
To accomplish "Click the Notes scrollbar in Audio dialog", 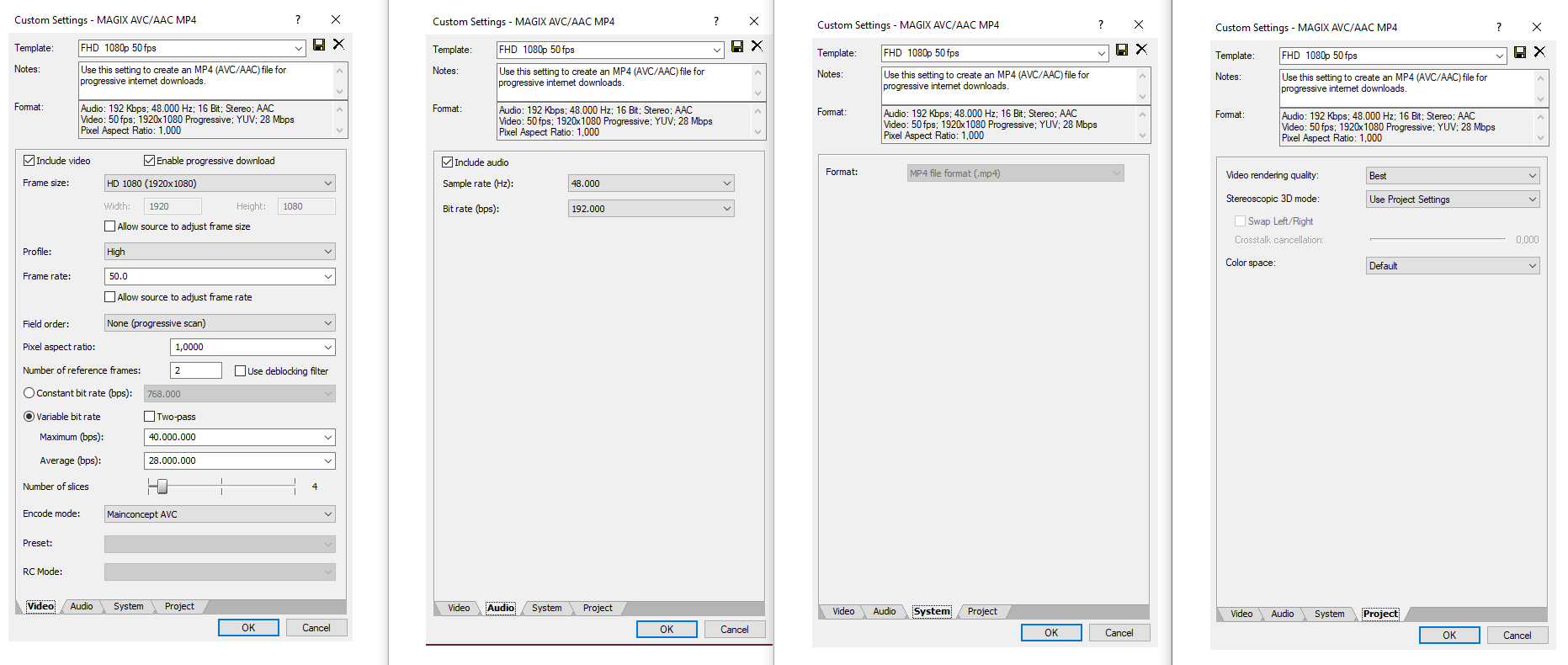I will point(758,82).
